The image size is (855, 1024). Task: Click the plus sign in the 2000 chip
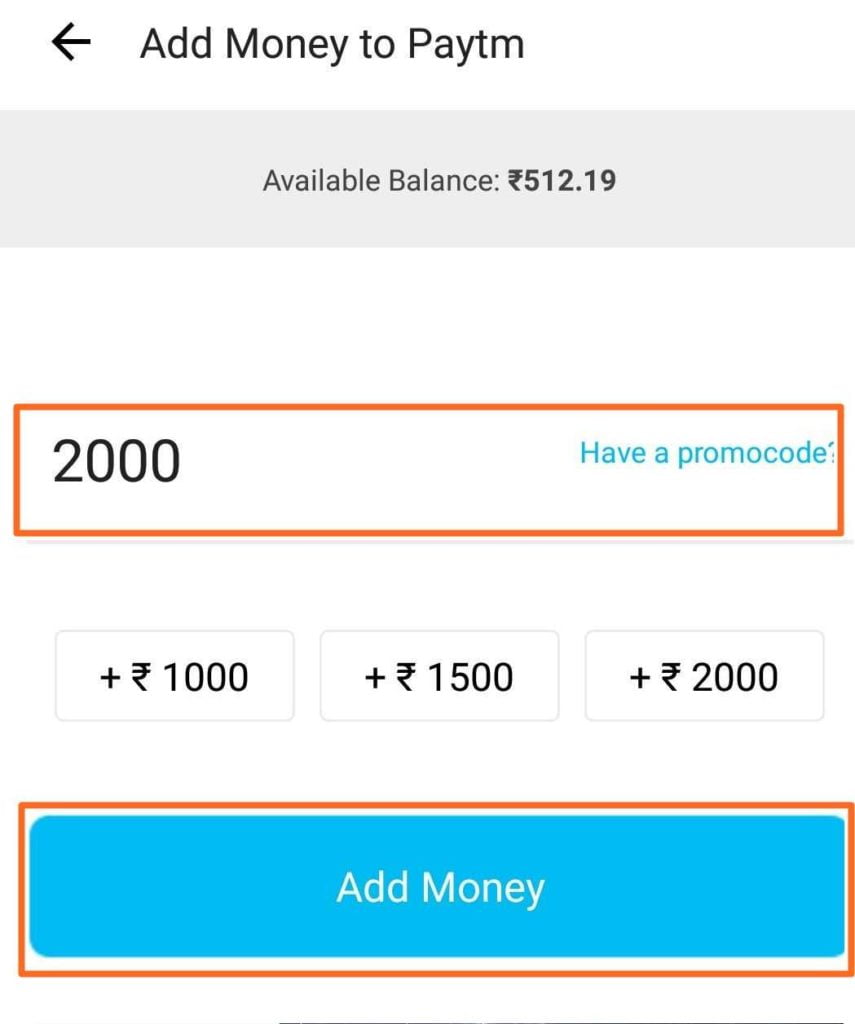640,678
